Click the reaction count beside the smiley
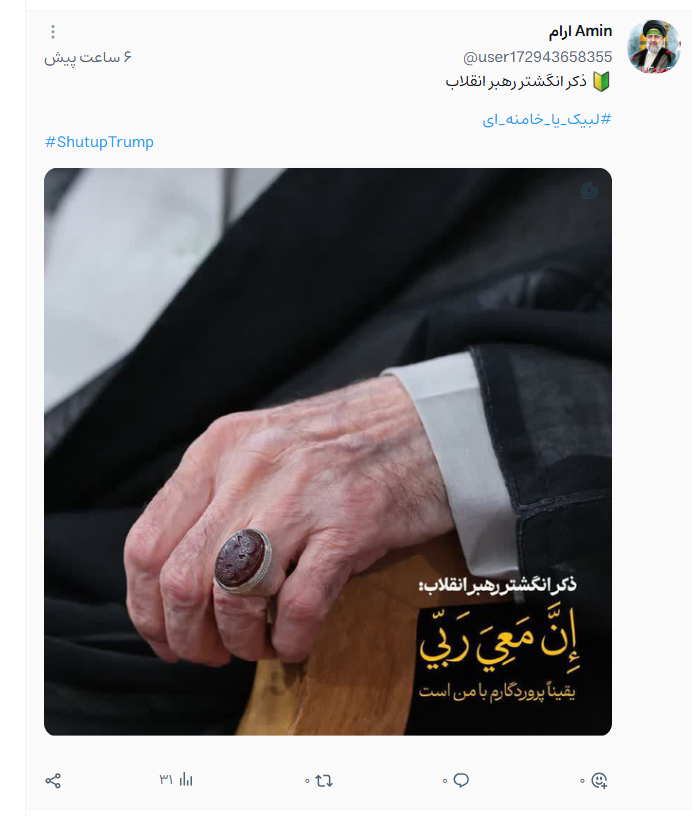This screenshot has width=692, height=816. (x=583, y=781)
